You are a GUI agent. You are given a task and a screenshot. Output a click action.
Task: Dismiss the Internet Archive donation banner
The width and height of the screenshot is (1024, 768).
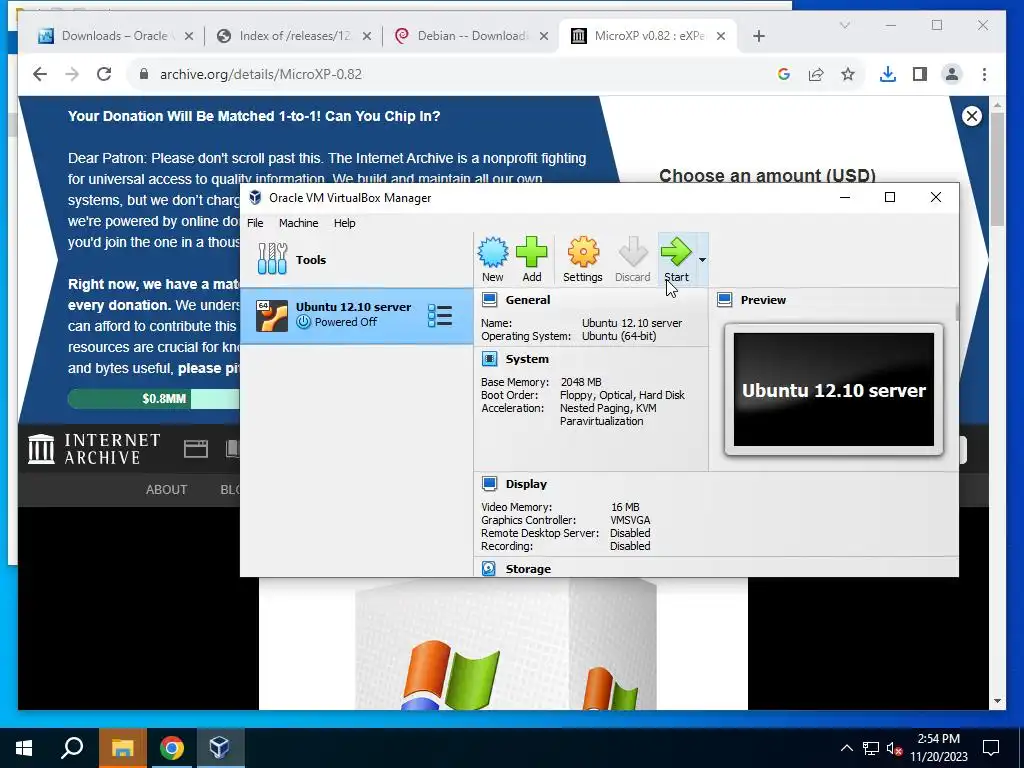[x=972, y=116]
